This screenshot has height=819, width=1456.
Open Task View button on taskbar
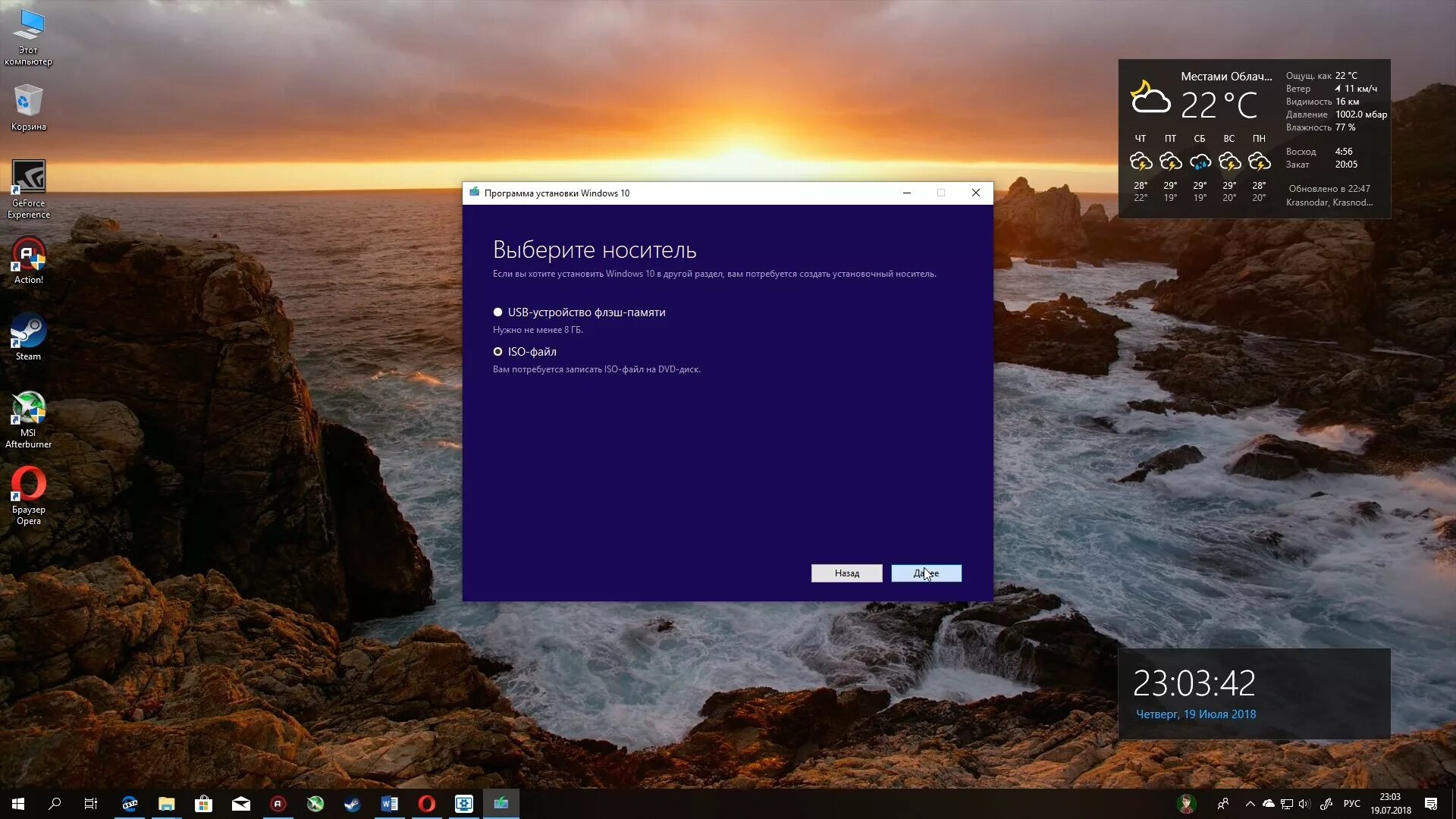click(x=91, y=803)
